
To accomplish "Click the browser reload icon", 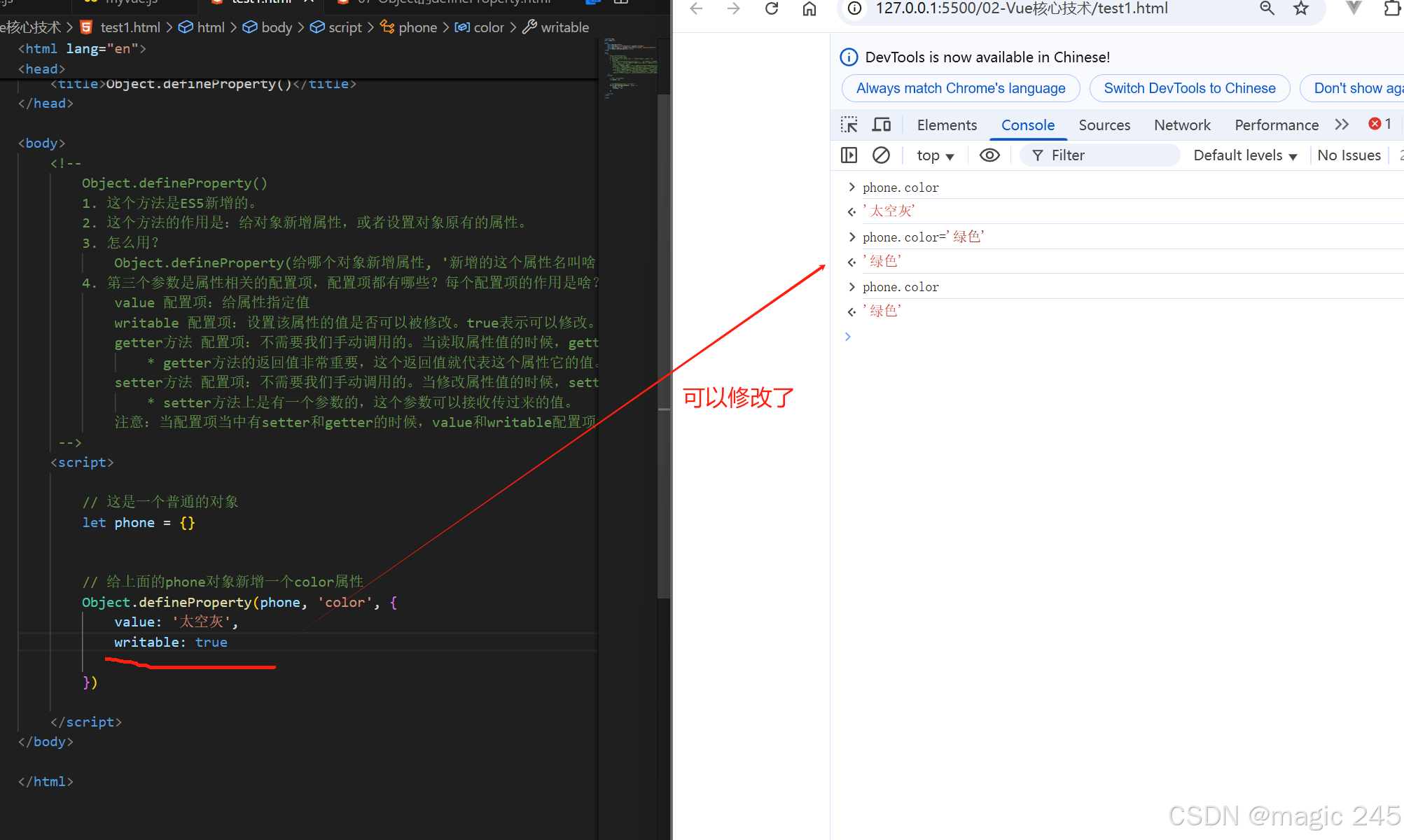I will [772, 9].
